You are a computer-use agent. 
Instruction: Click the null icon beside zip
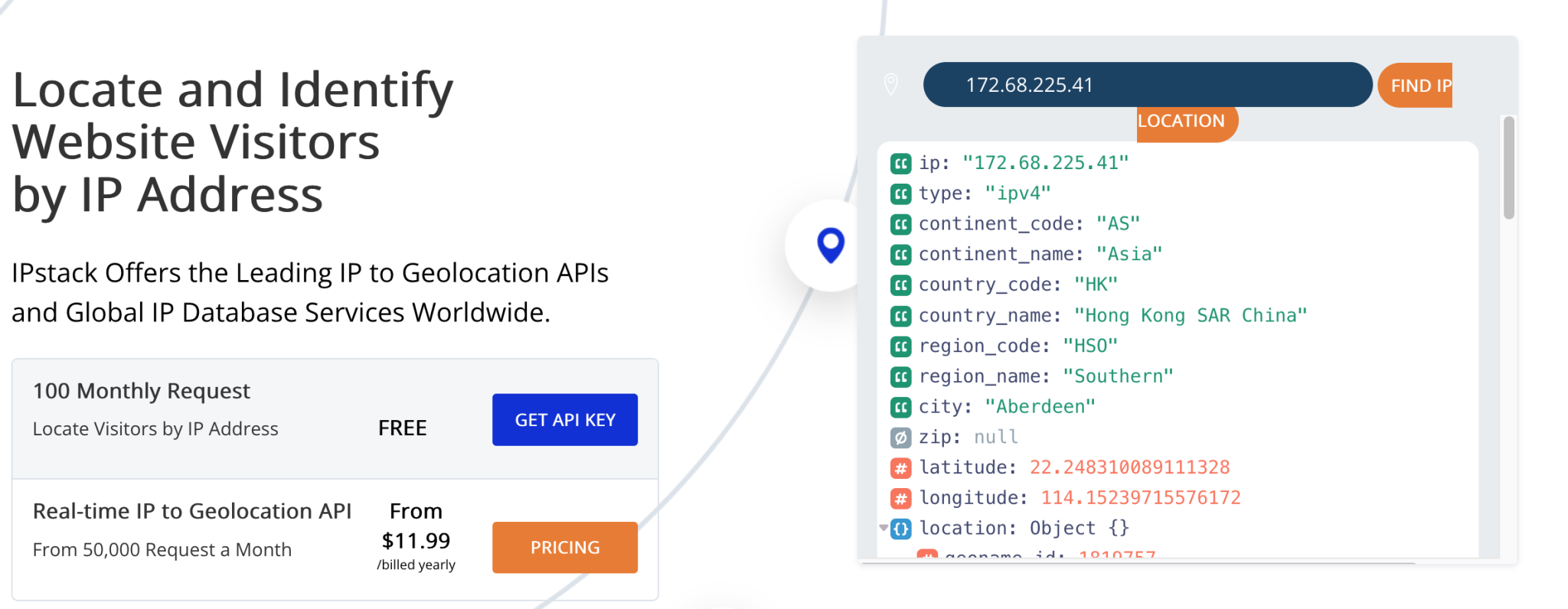coord(901,438)
